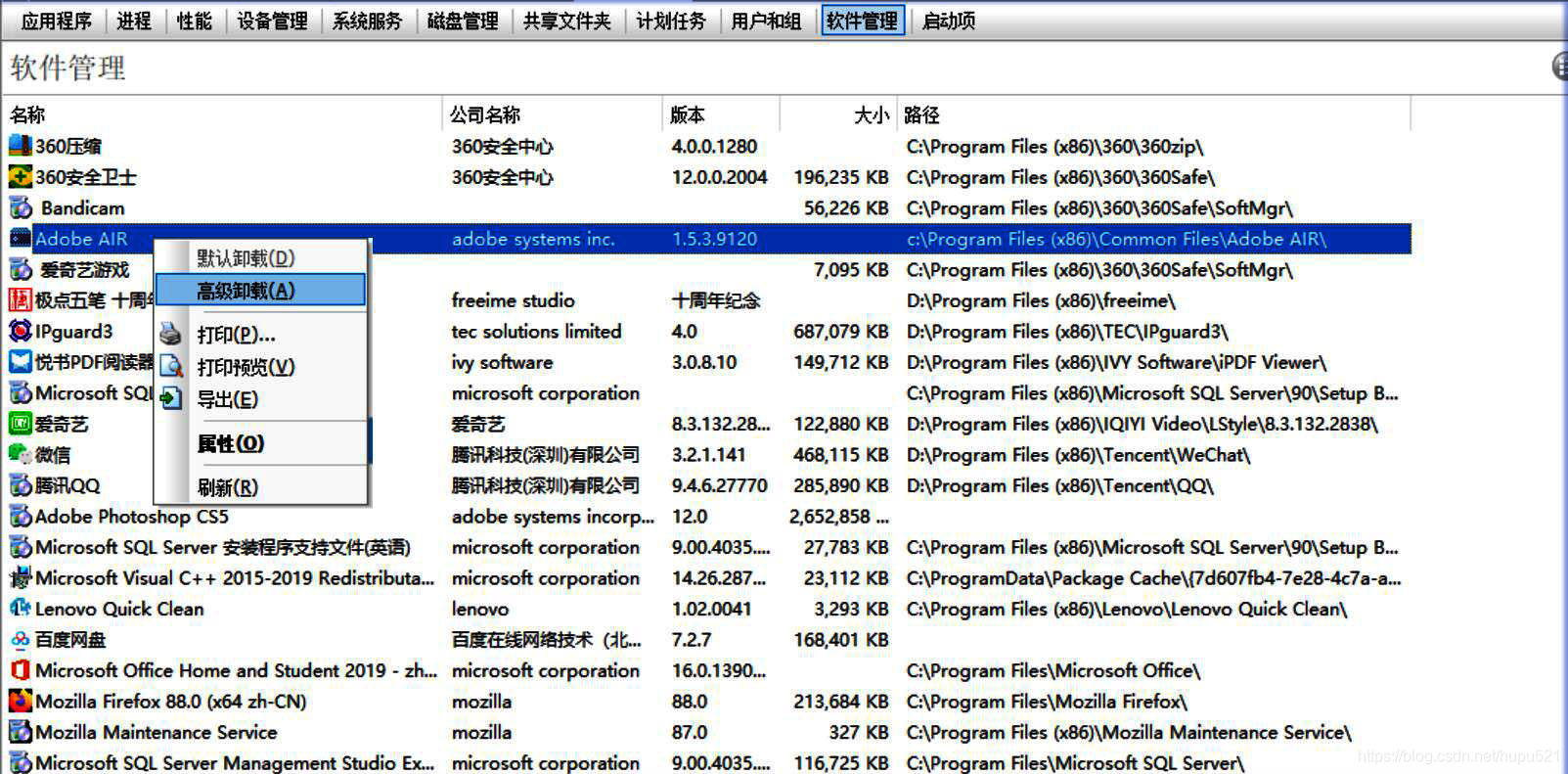The width and height of the screenshot is (1568, 774).
Task: Click the Mozilla Firefox icon
Action: (x=20, y=702)
